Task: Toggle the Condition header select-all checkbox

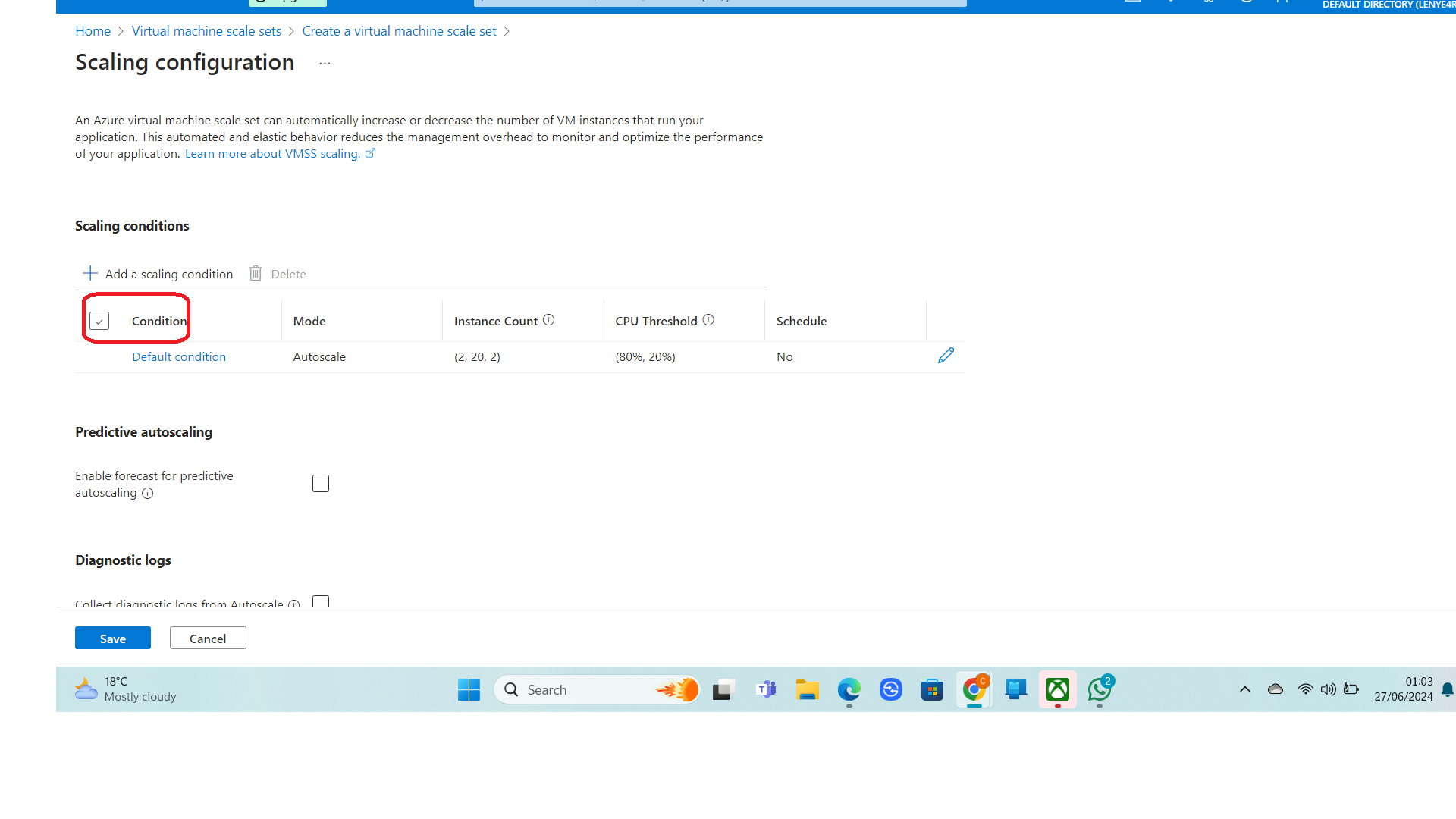Action: tap(99, 321)
